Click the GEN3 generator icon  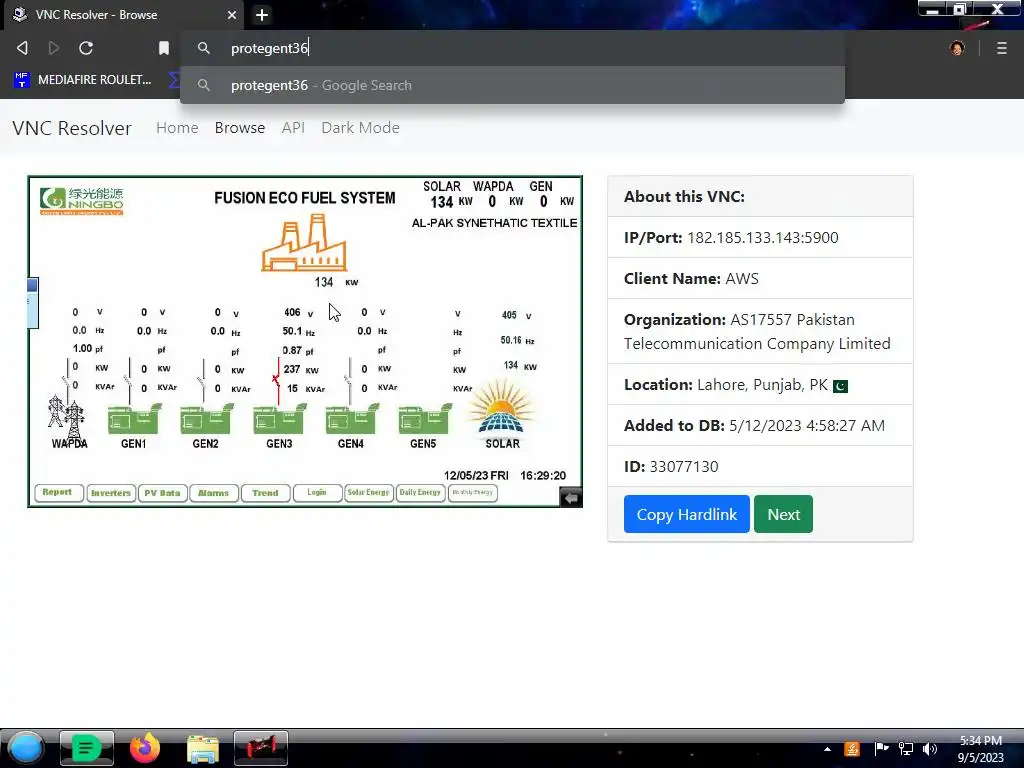(x=279, y=419)
